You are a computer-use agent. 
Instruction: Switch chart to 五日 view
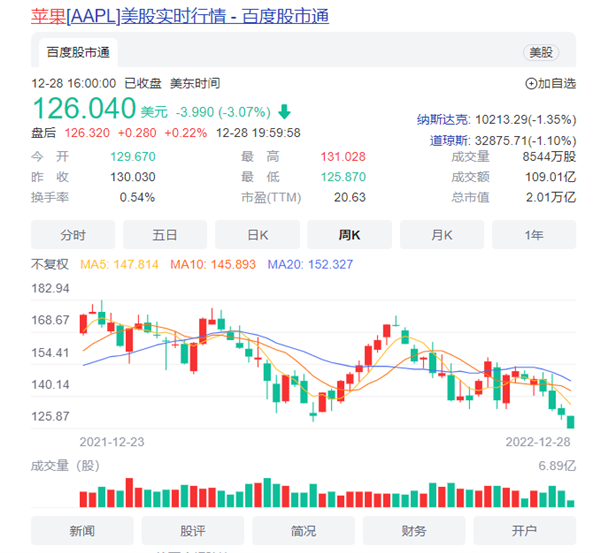165,235
